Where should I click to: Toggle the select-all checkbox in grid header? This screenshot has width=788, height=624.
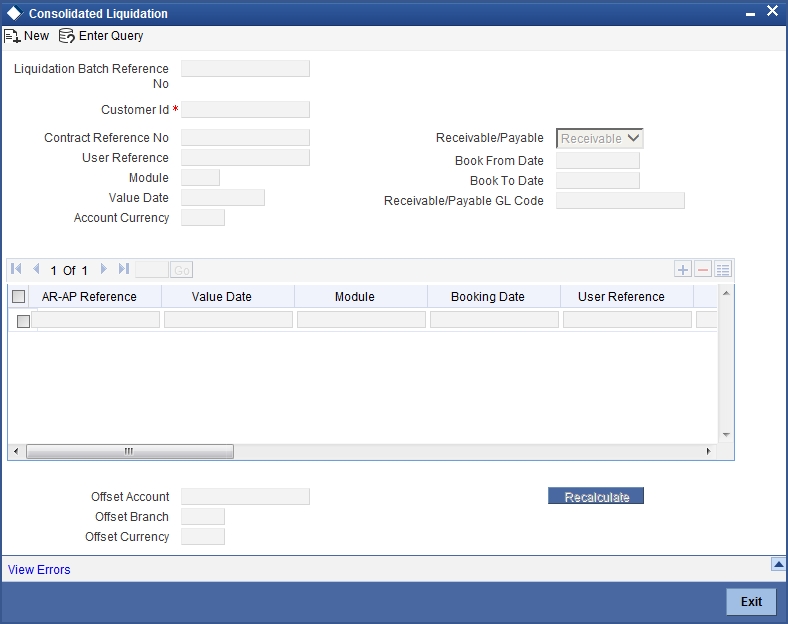click(x=19, y=296)
